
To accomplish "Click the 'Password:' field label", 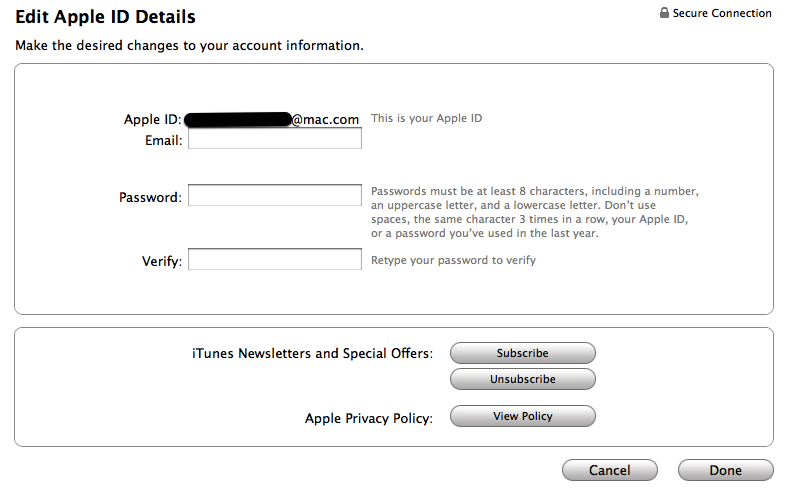I will [x=150, y=197].
